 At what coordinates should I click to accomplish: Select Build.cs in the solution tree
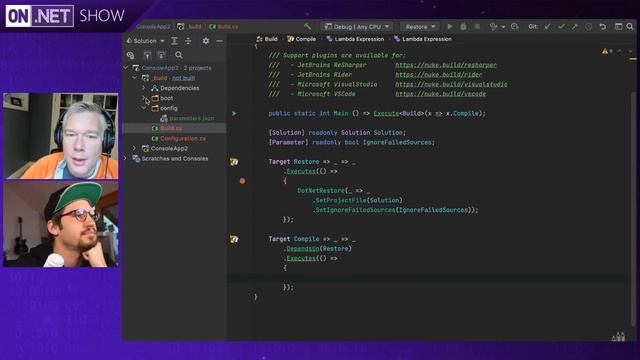[171, 128]
